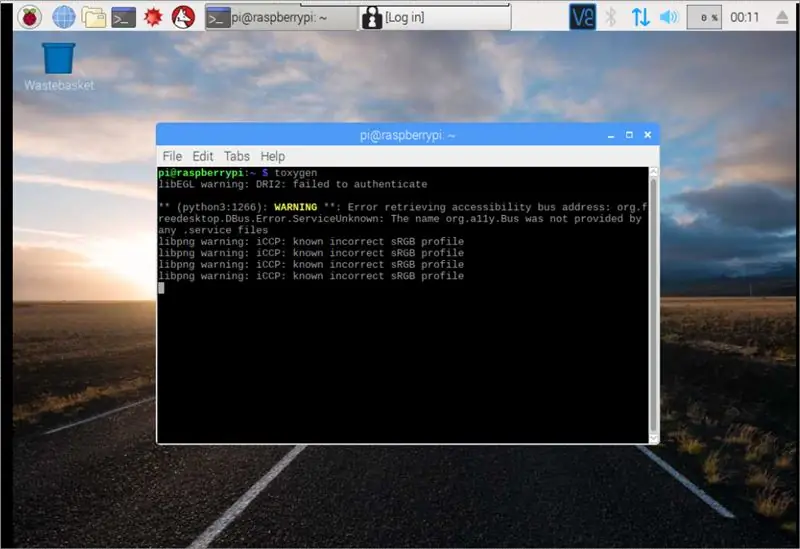Image resolution: width=800 pixels, height=549 pixels.
Task: Switch to pi@raspberrypi taskbar window button
Action: [281, 18]
